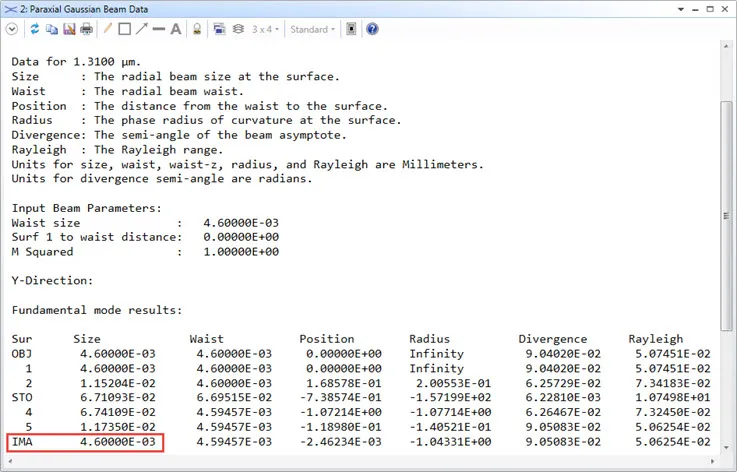This screenshot has width=737, height=472.
Task: Pick the line drawing tool
Action: [x=158, y=29]
